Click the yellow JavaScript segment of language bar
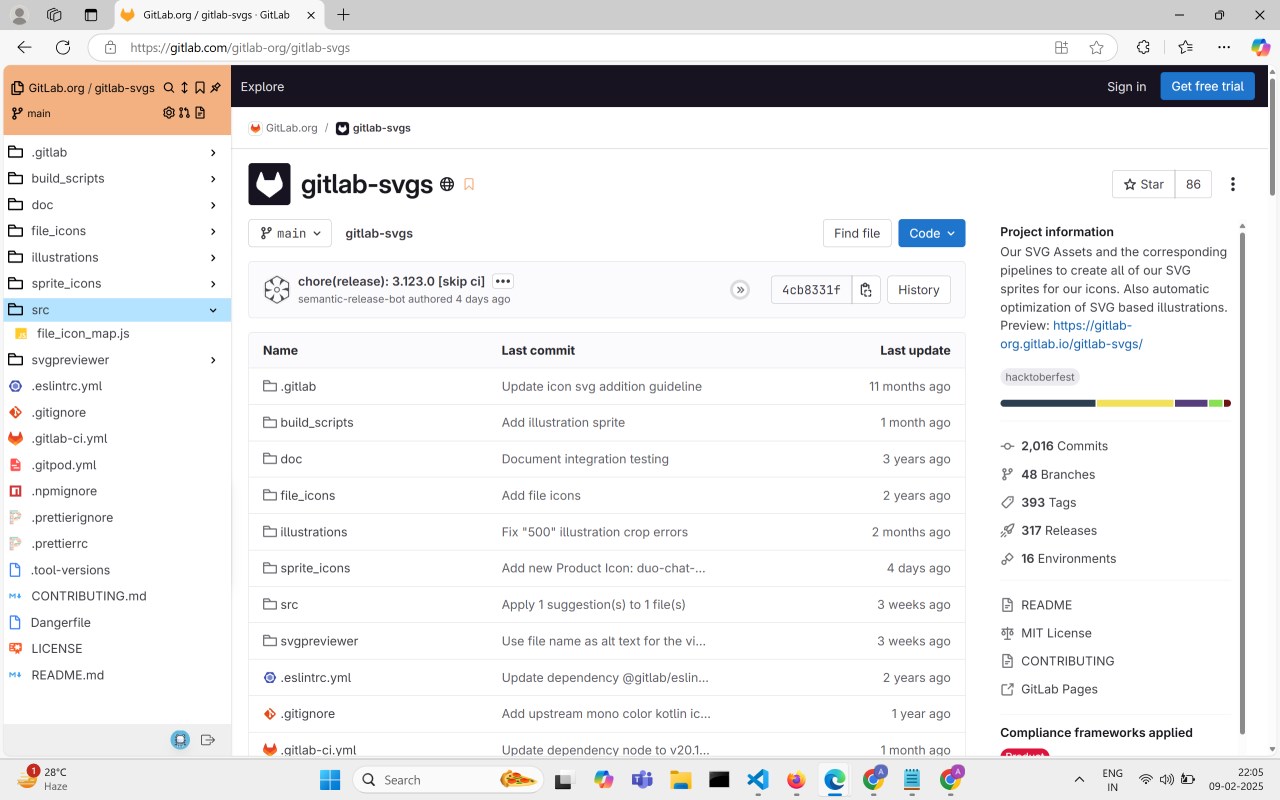 (x=1135, y=403)
